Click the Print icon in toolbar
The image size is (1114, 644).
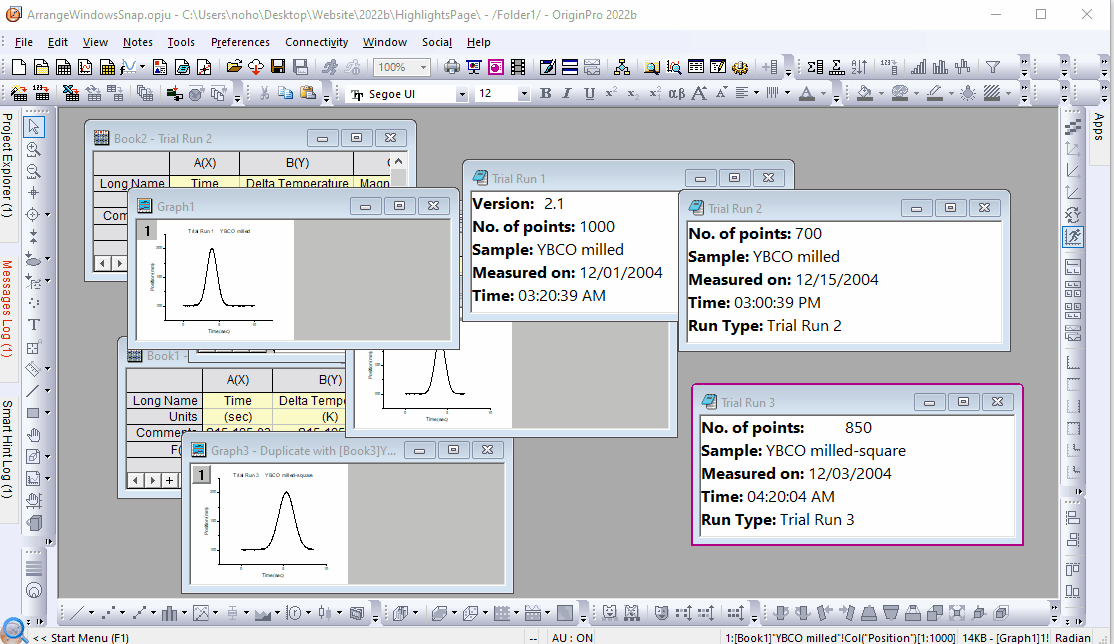(x=451, y=68)
